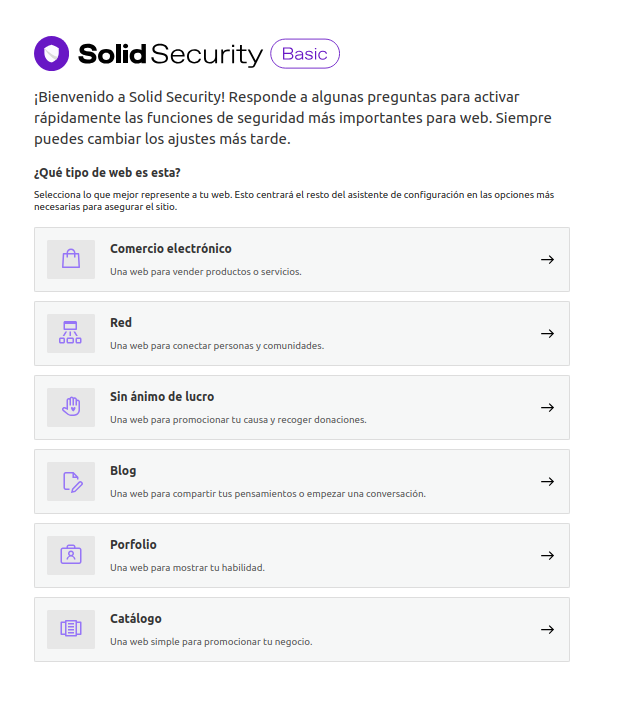Click the shopping bag icon for Comercio electrónico
Viewport: 625px width, 706px height.
[x=70, y=260]
